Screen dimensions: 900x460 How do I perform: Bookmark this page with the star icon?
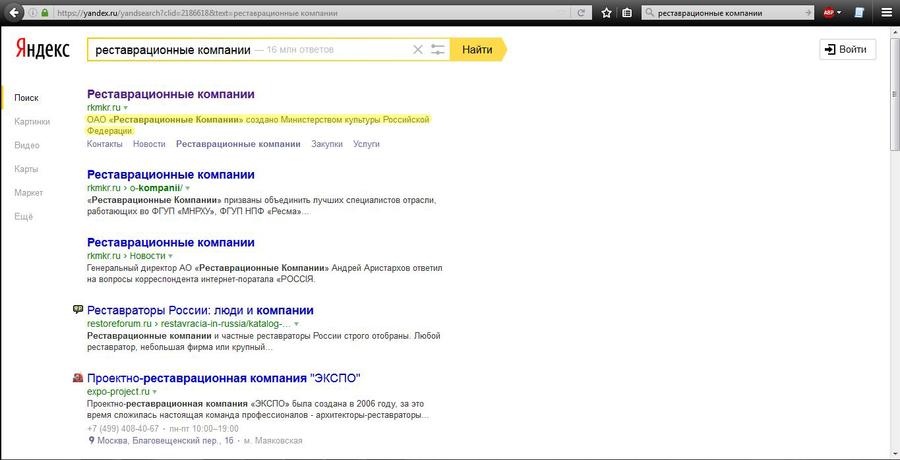606,13
